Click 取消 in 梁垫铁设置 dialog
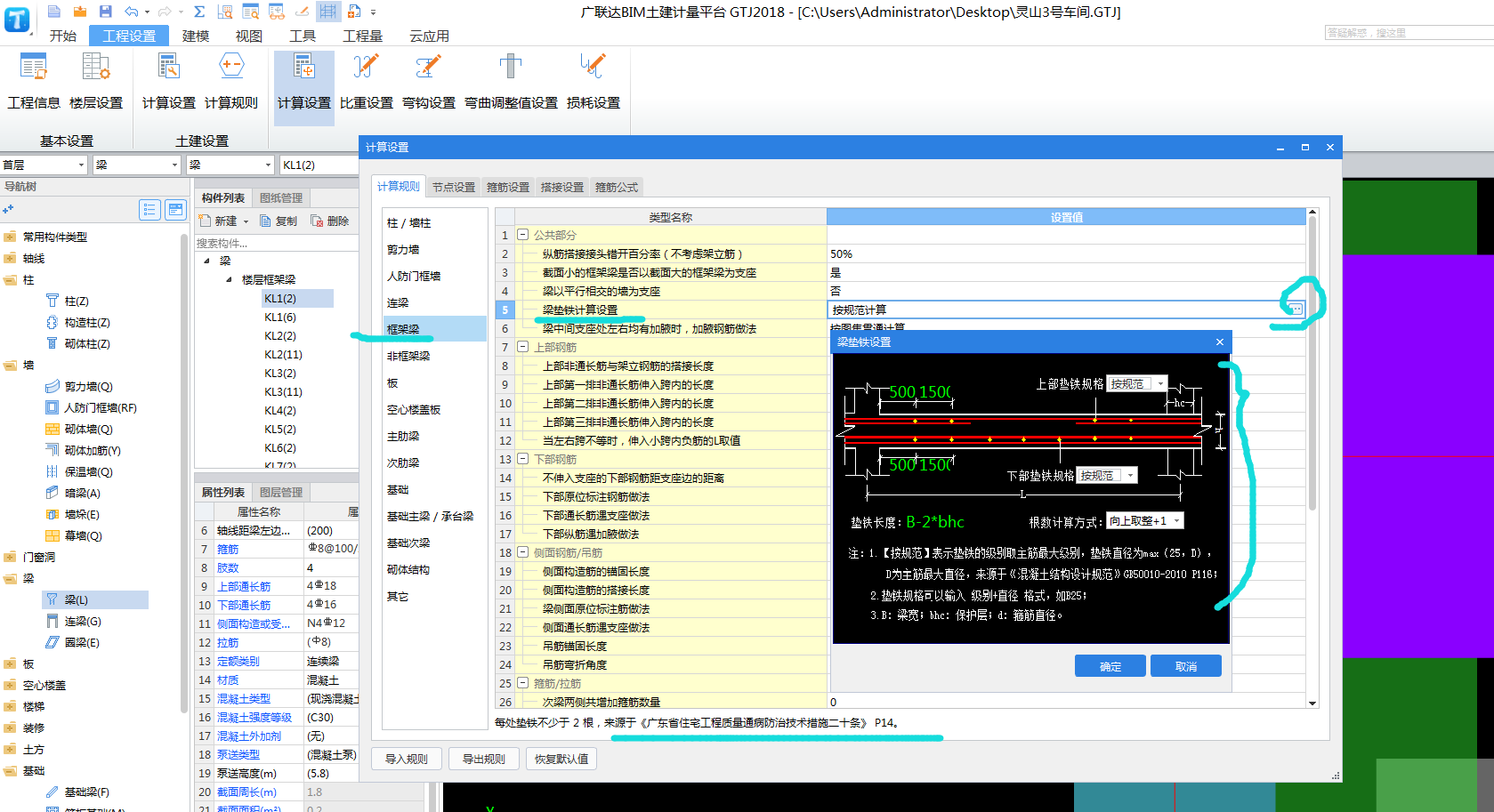The height and width of the screenshot is (812, 1494). pos(1186,666)
